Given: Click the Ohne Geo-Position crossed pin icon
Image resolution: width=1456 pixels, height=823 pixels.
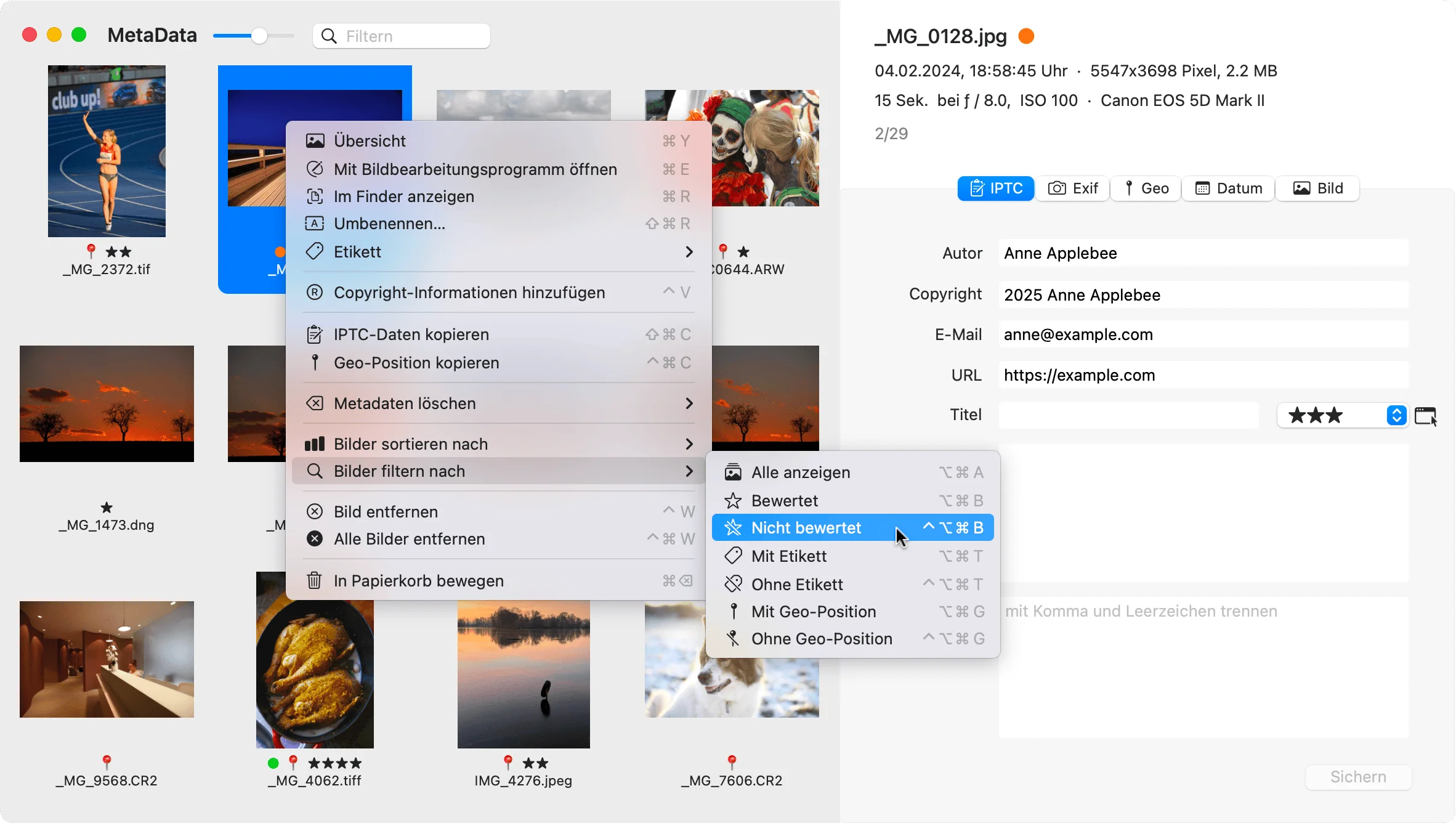Looking at the screenshot, I should tap(733, 639).
